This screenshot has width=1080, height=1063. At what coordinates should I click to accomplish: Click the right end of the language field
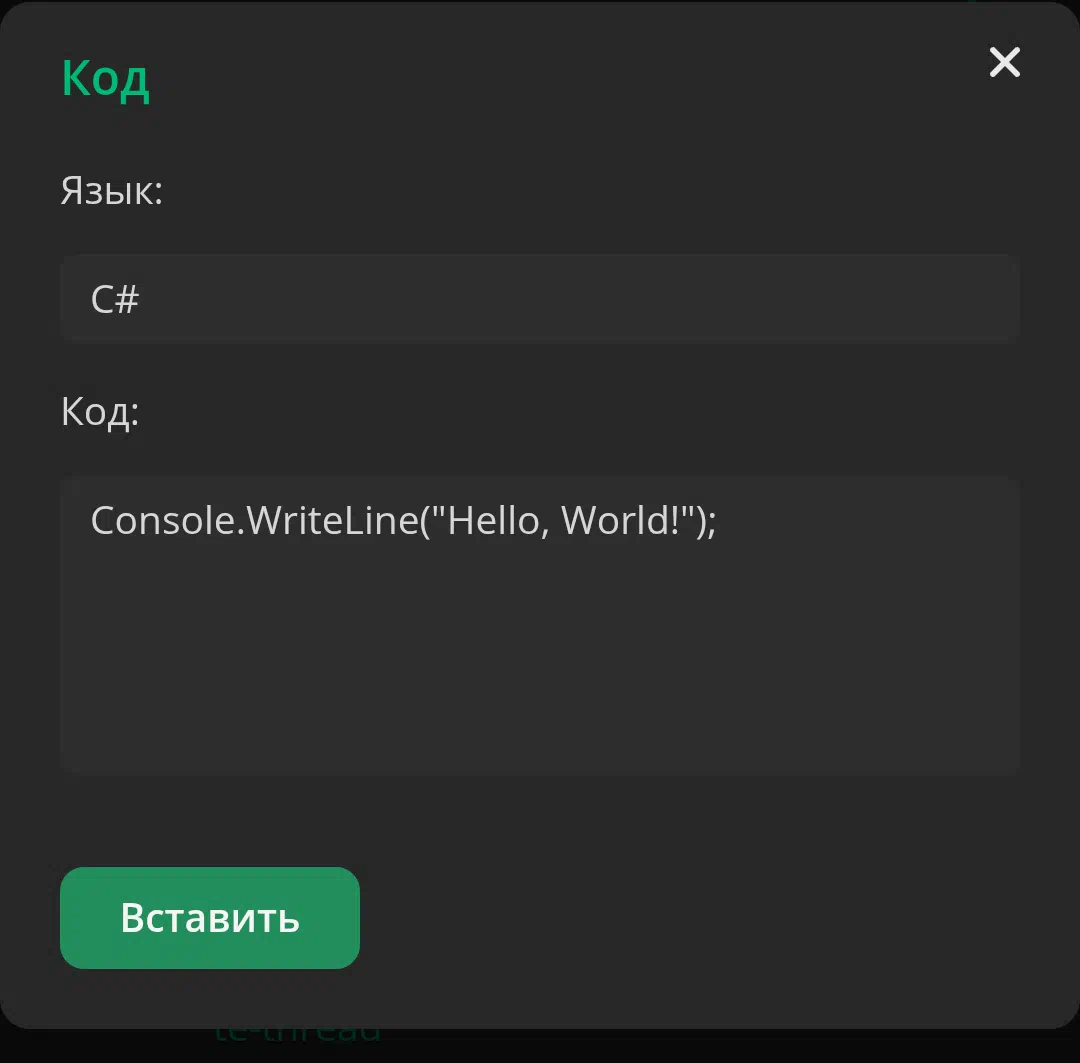[x=992, y=298]
